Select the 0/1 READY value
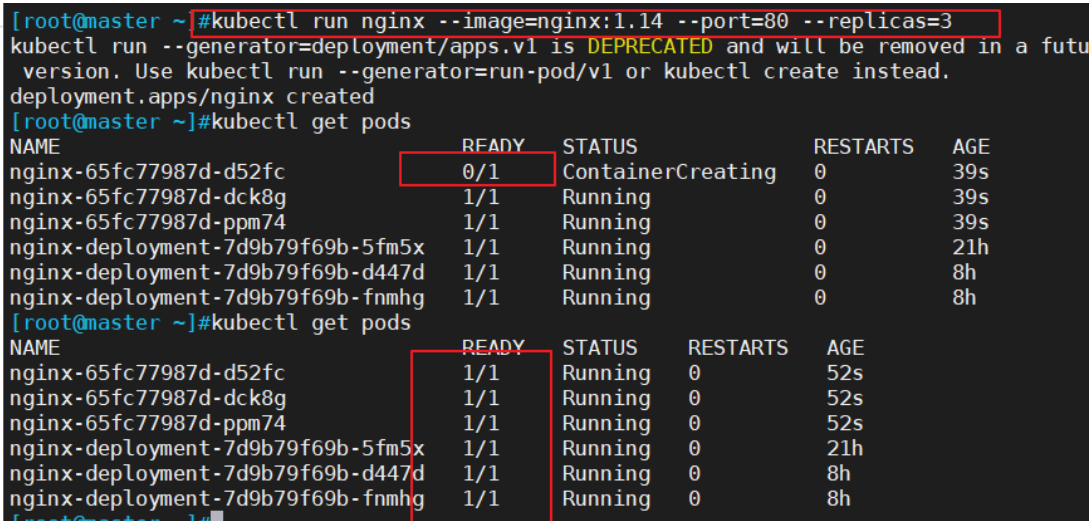The height and width of the screenshot is (521, 1090). [x=481, y=172]
